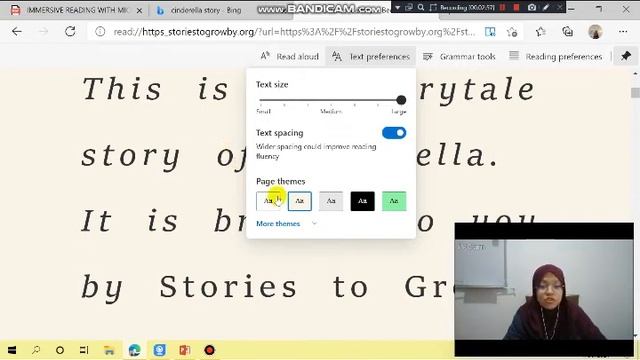Screen dimensions: 640x360
Task: Click the word 'Stories' in the text
Action: click(x=228, y=286)
